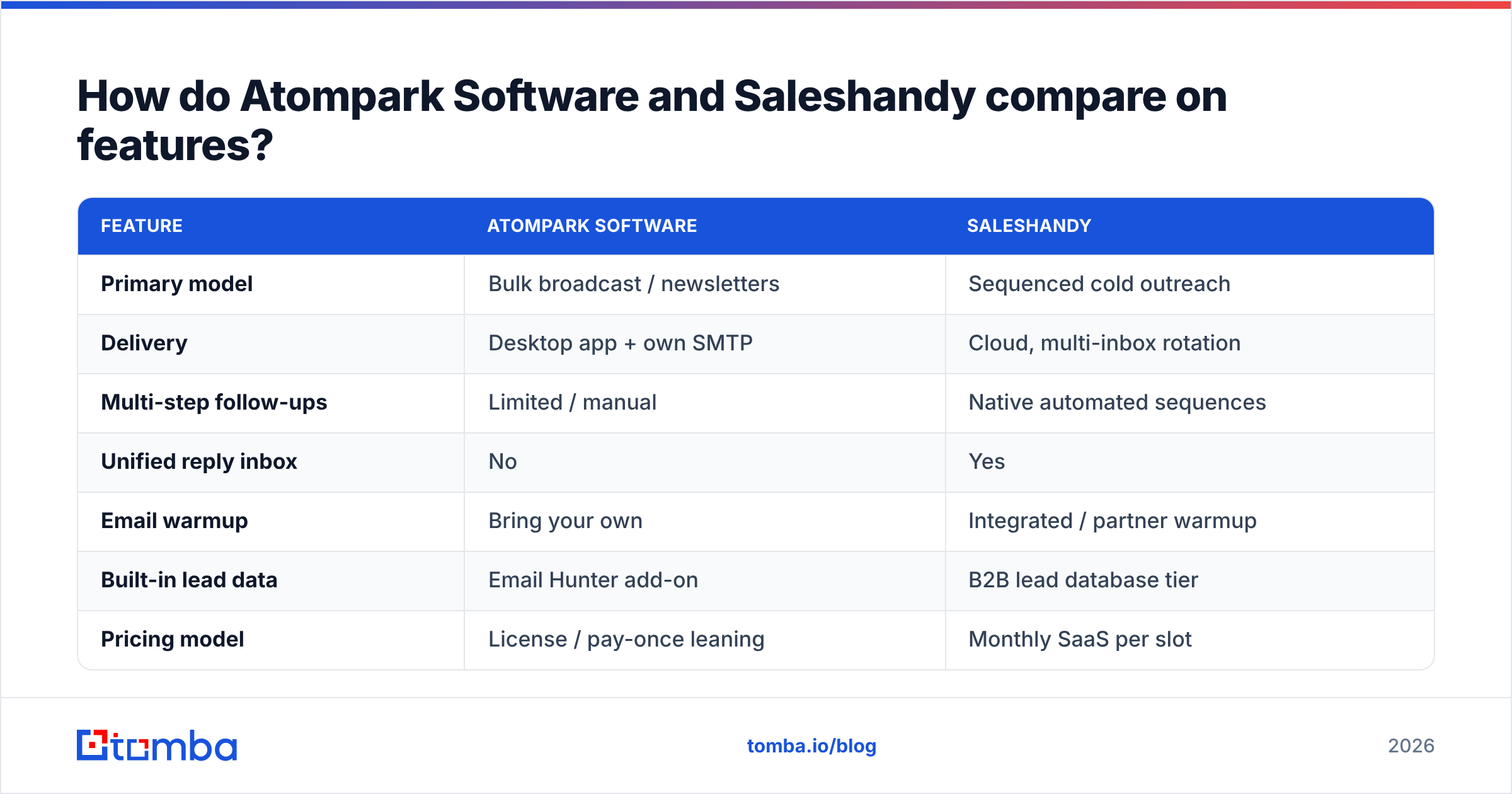Click the 'Built-in lead data' row label

pos(189,580)
